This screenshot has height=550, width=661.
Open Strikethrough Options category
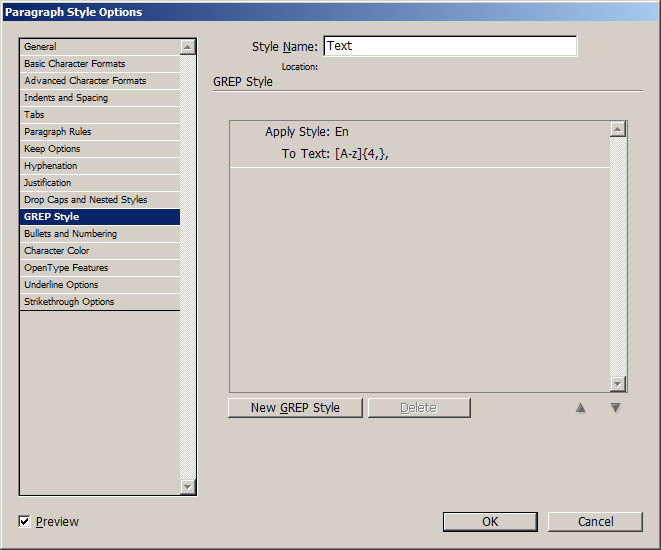click(100, 302)
